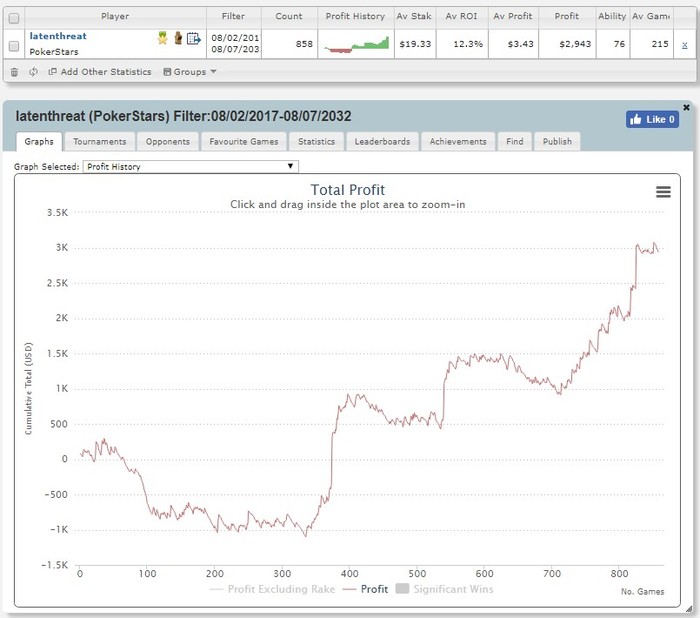Open the latenthreat player link
The image size is (700, 618).
[58, 36]
